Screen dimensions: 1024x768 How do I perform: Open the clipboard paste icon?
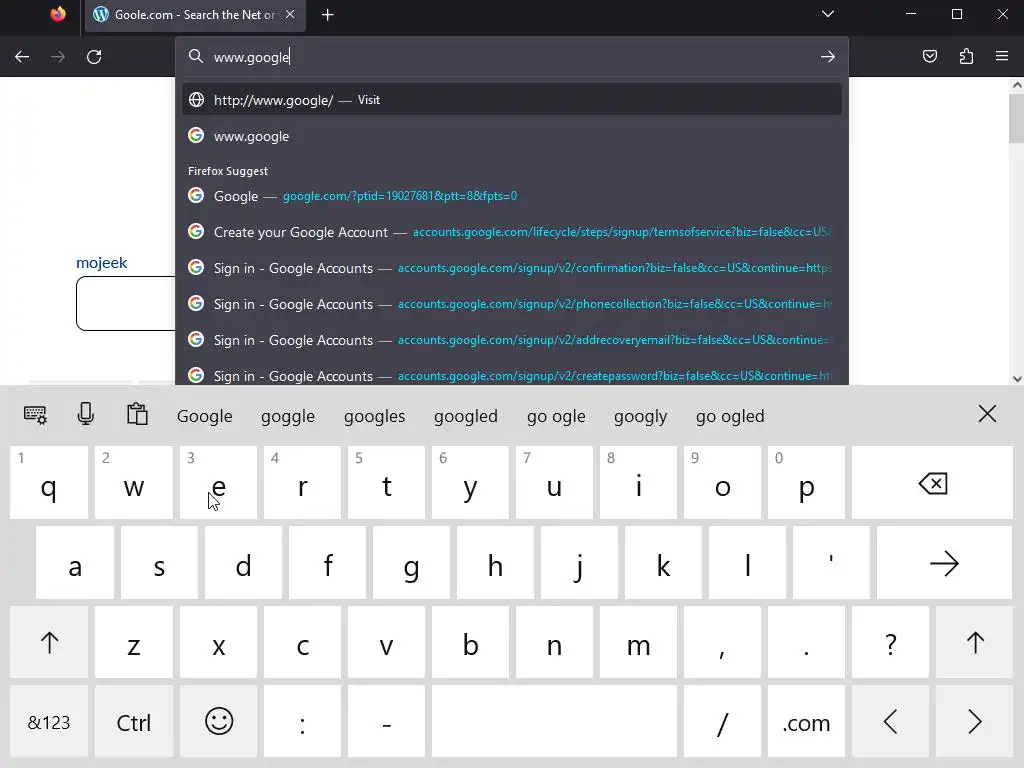point(137,414)
